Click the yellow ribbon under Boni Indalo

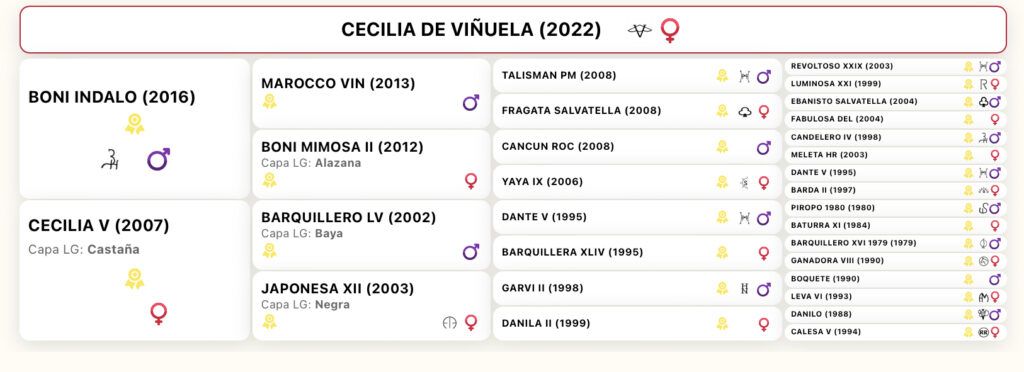click(135, 123)
